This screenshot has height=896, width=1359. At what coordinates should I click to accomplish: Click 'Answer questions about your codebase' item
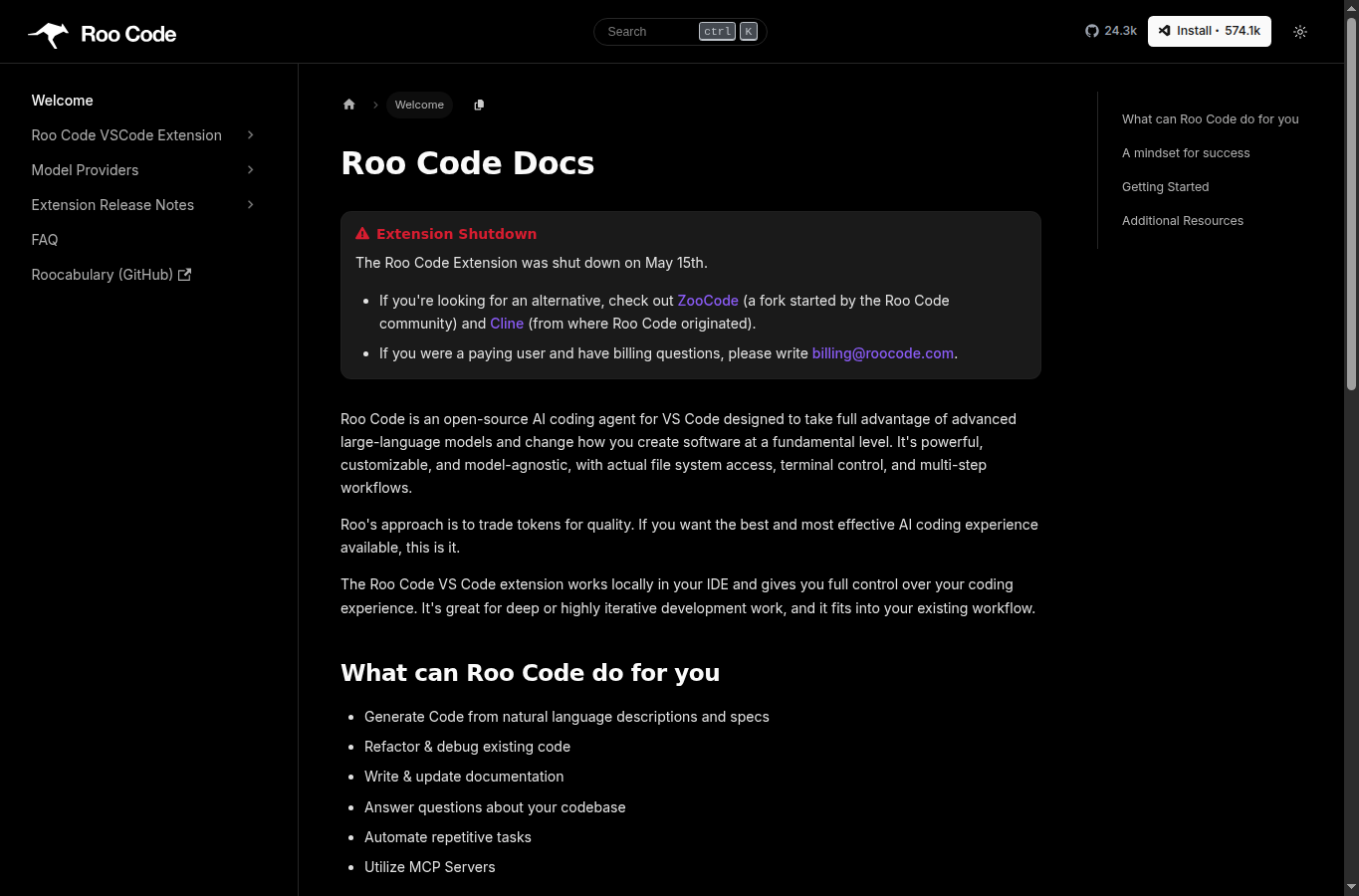[x=495, y=807]
